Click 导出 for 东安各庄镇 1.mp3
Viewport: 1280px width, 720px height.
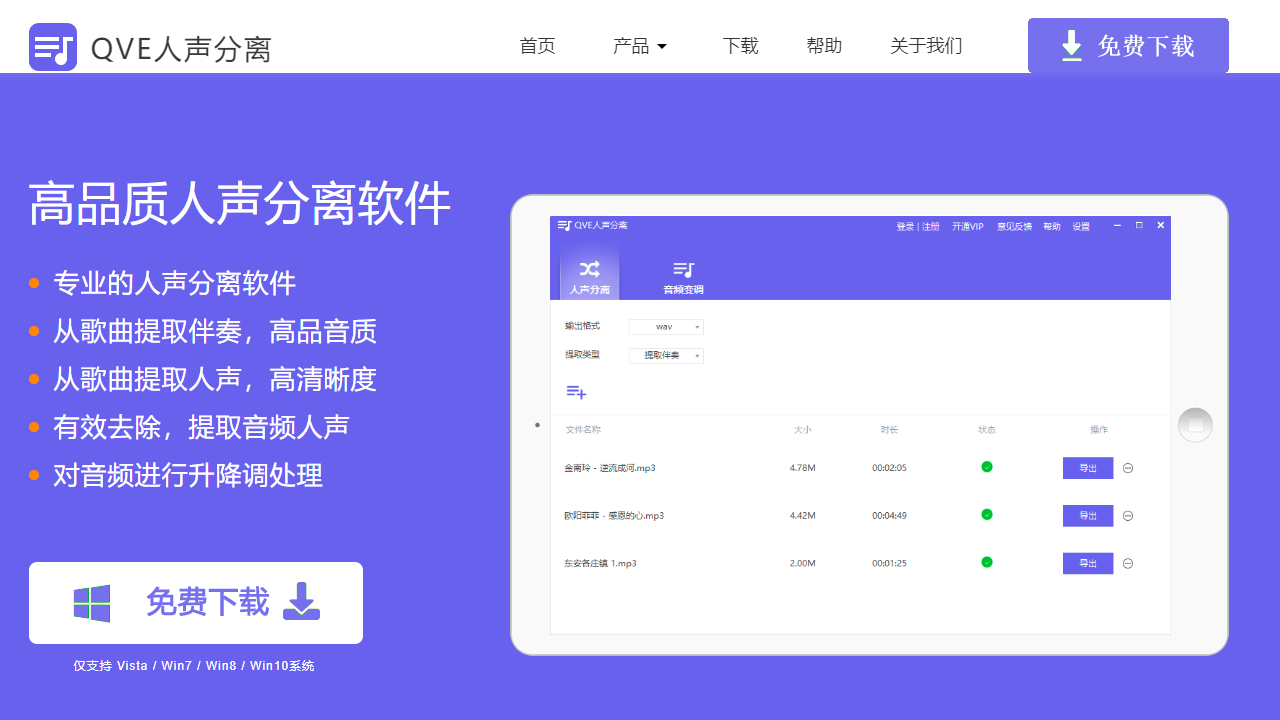(1088, 564)
